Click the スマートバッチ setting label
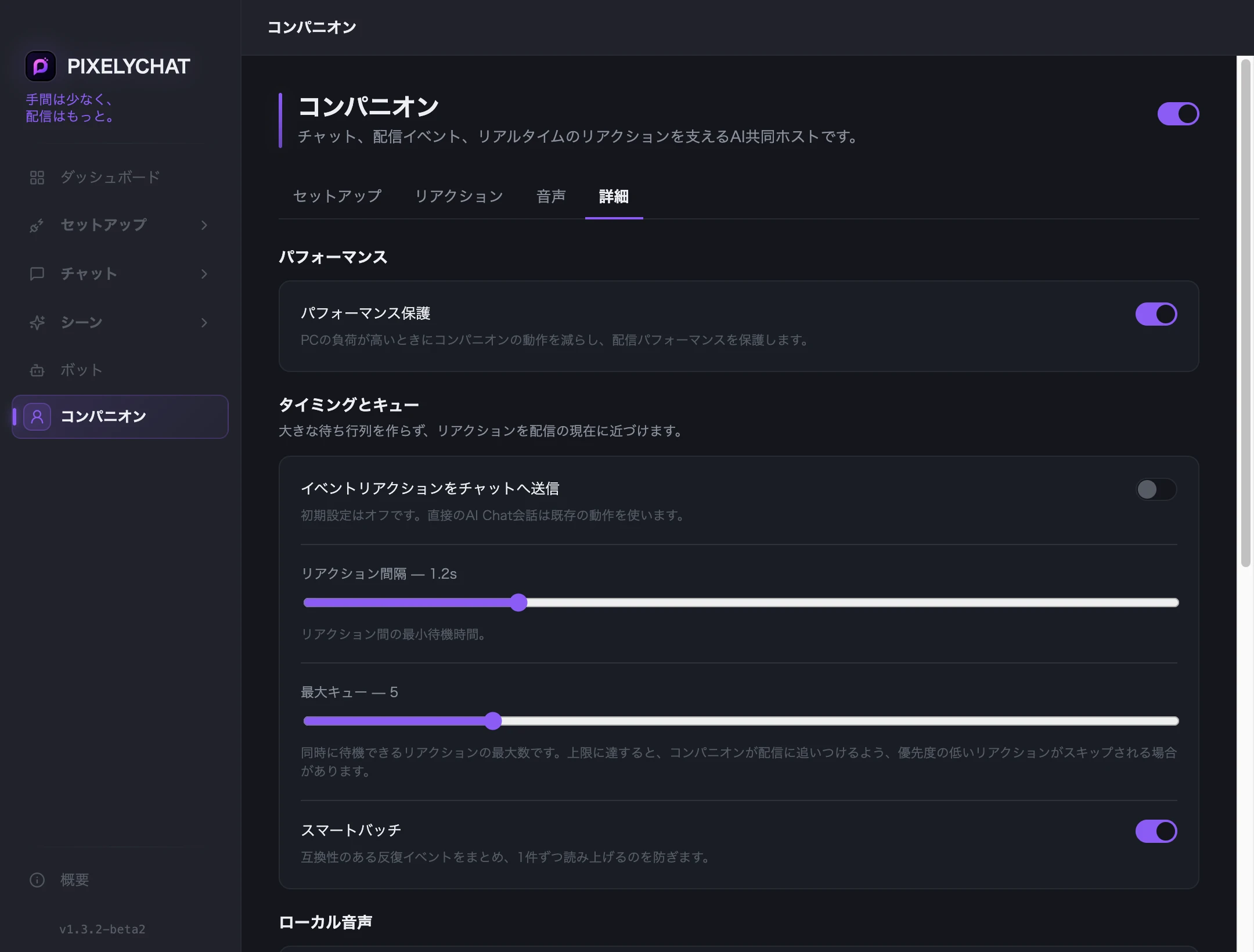The height and width of the screenshot is (952, 1254). [351, 831]
